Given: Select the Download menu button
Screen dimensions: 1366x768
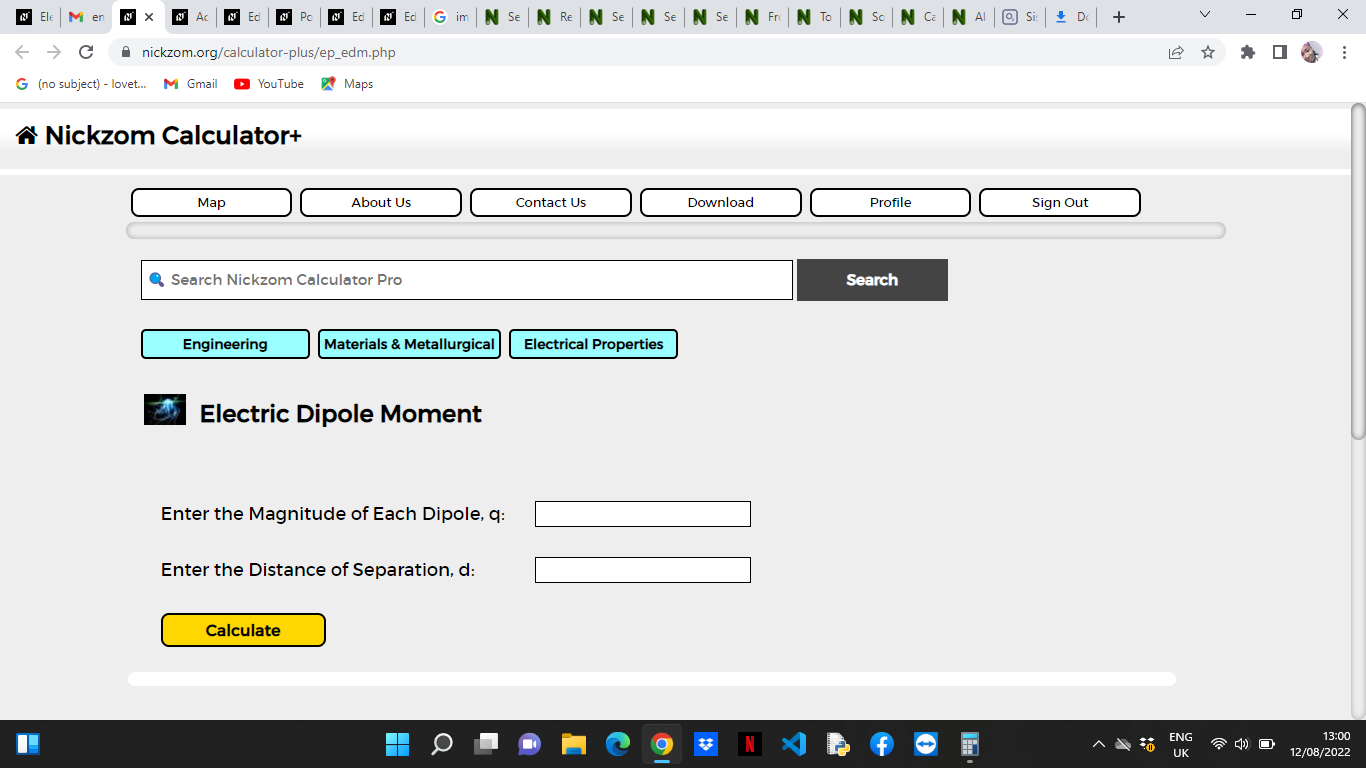Looking at the screenshot, I should [x=721, y=202].
